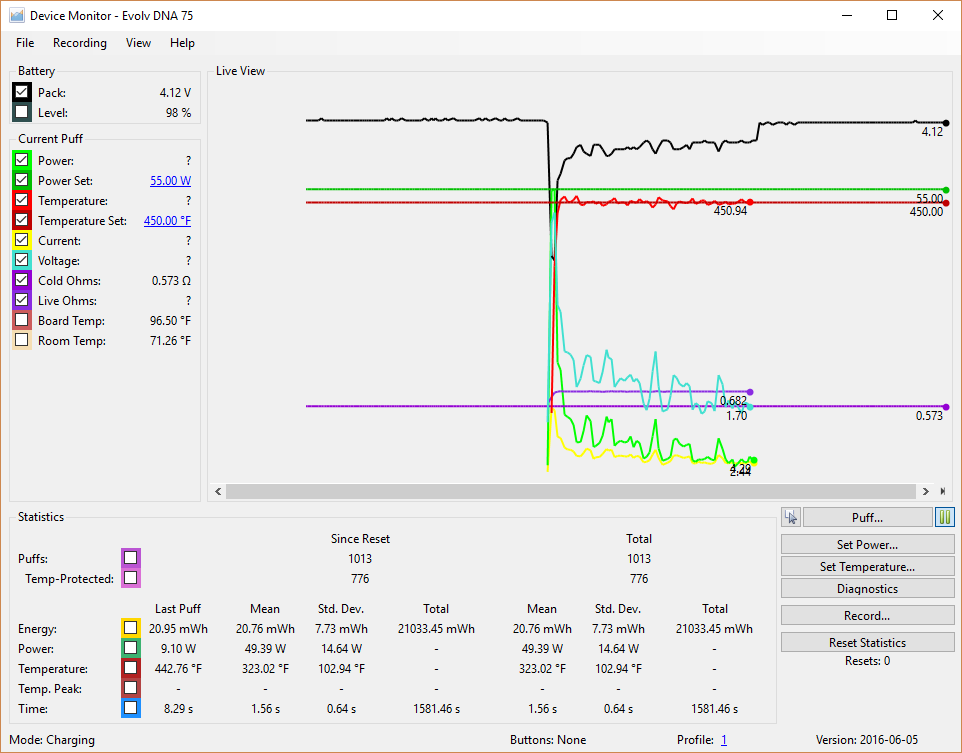Click the cursor select icon left of Puff

(x=791, y=517)
